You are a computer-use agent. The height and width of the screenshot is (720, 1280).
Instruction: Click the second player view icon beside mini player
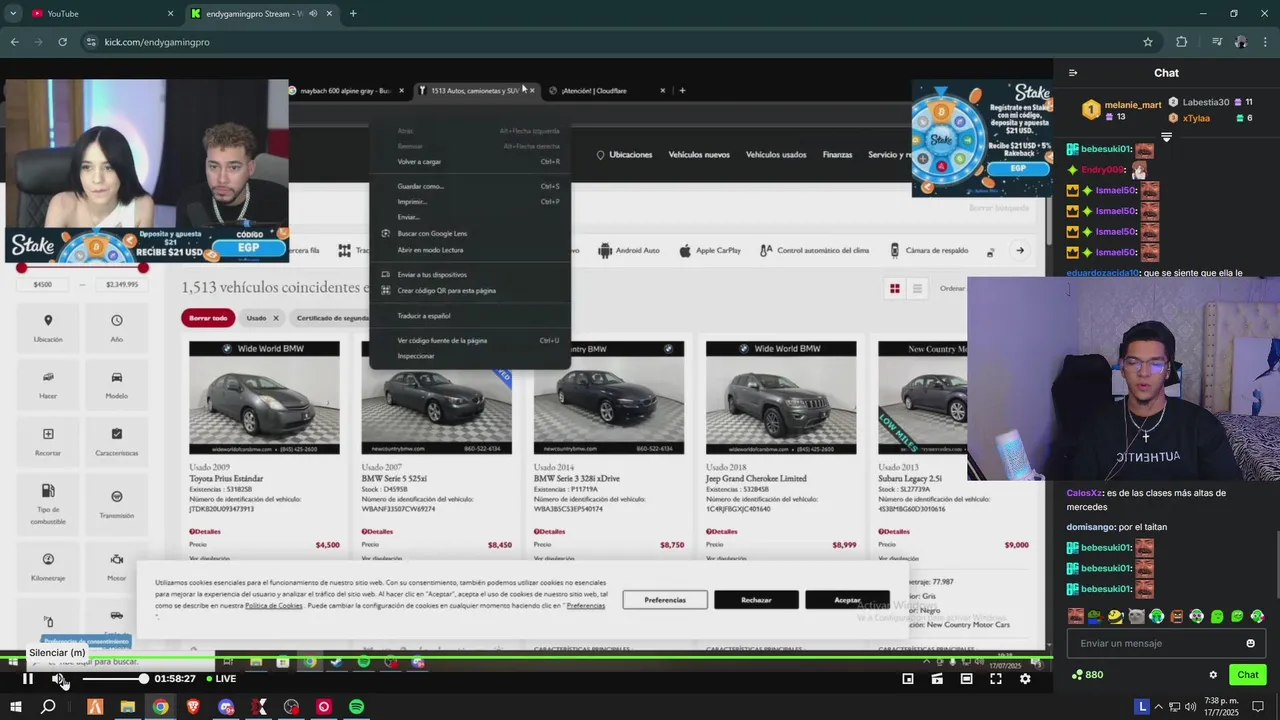[937, 679]
